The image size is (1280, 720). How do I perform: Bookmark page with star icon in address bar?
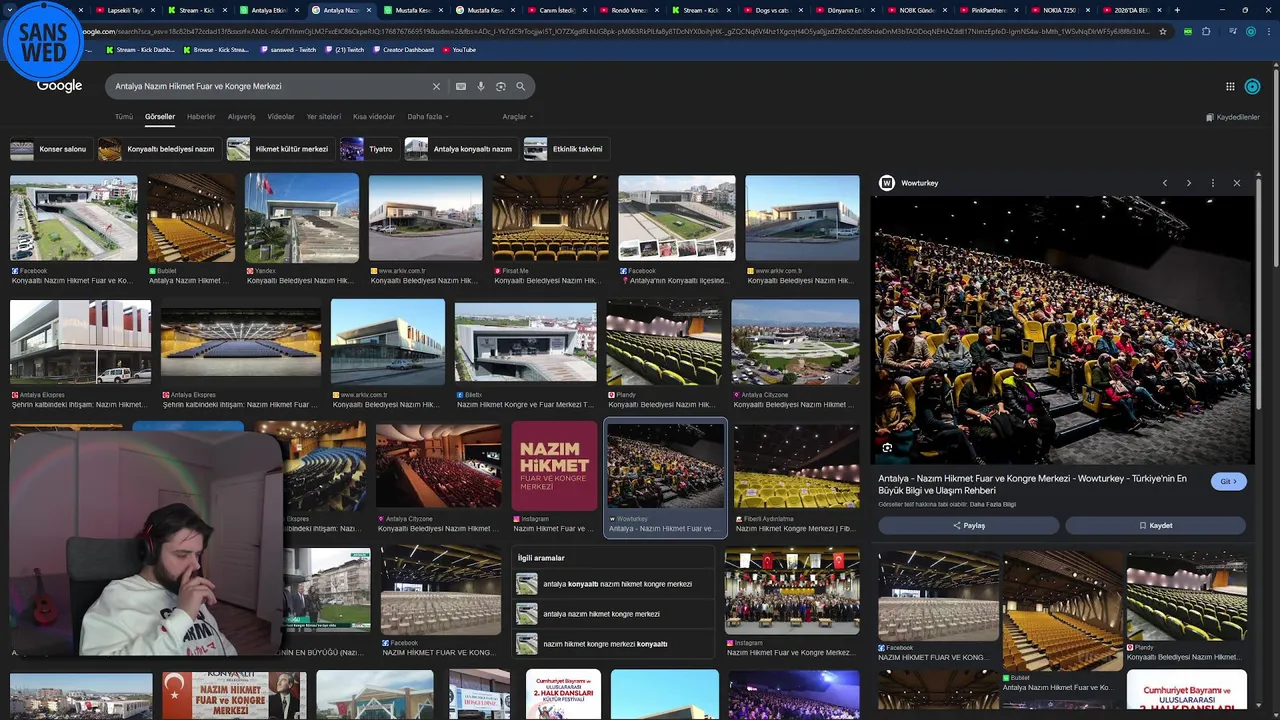coord(1163,31)
